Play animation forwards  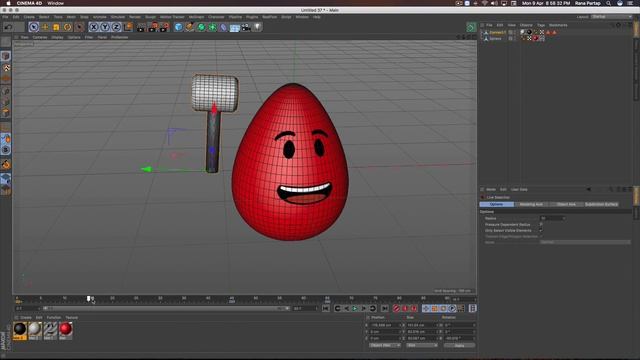355,308
